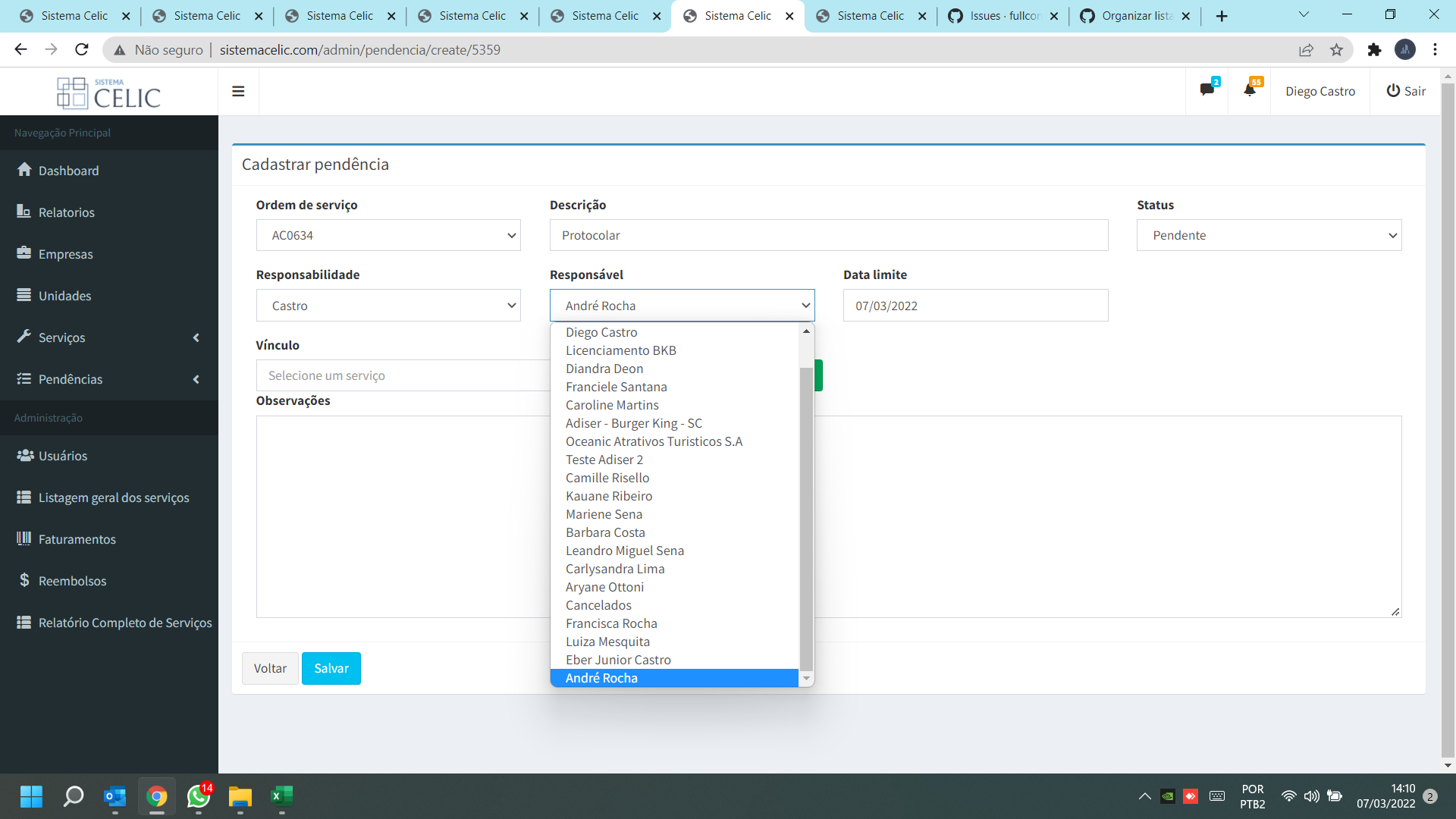Select Caroline Martins as Responsável
This screenshot has height=819, width=1456.
pyautogui.click(x=612, y=404)
